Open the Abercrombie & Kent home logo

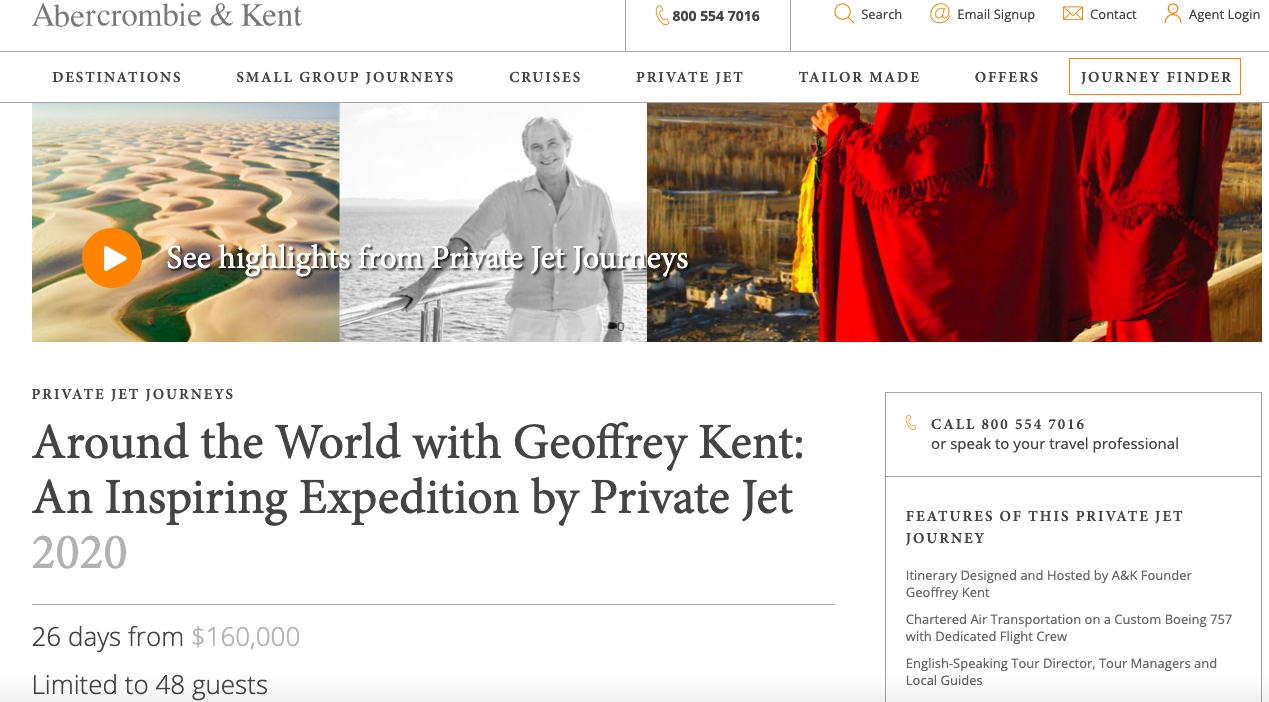[167, 15]
